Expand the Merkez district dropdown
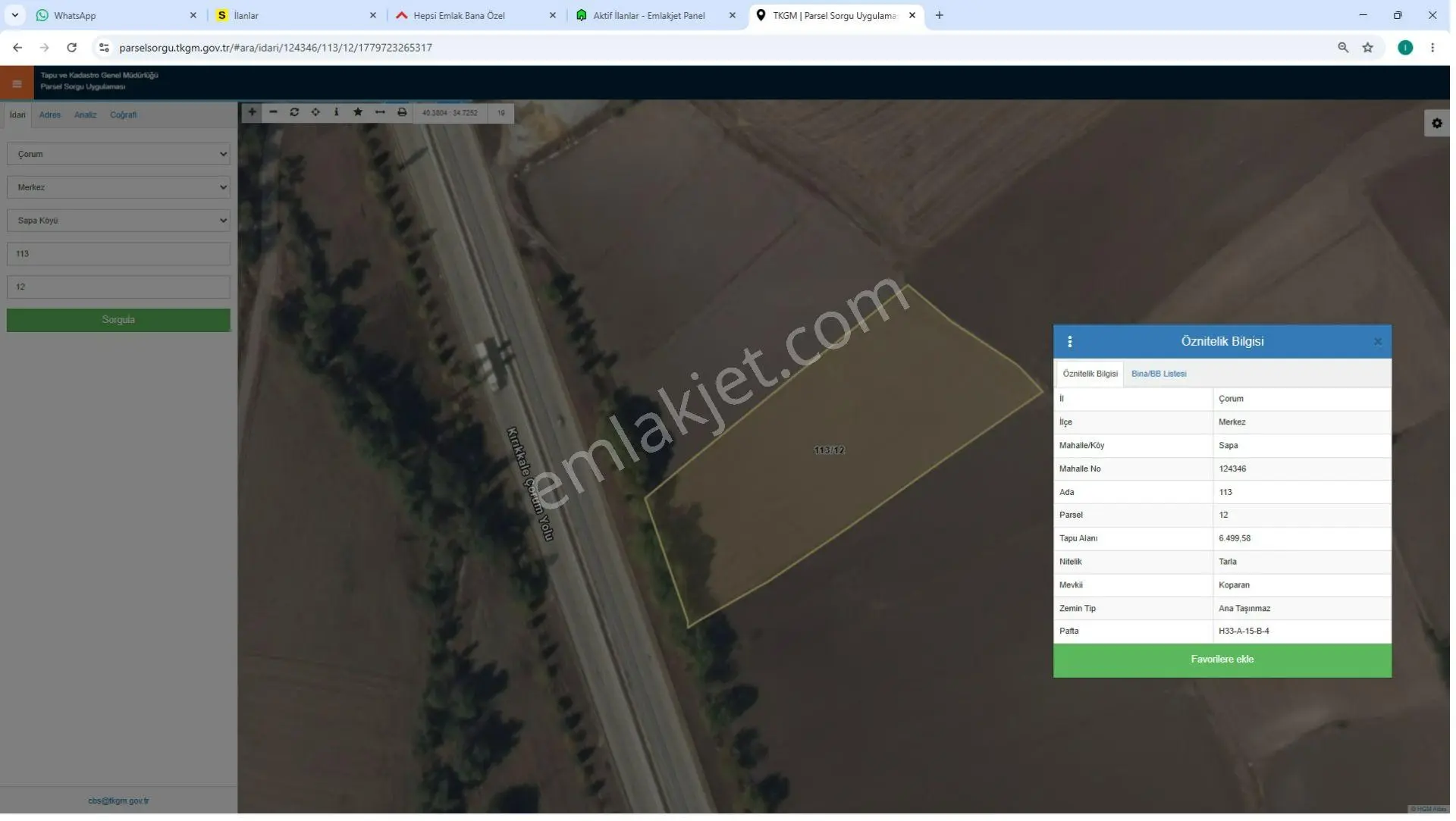The height and width of the screenshot is (821, 1456). [118, 187]
